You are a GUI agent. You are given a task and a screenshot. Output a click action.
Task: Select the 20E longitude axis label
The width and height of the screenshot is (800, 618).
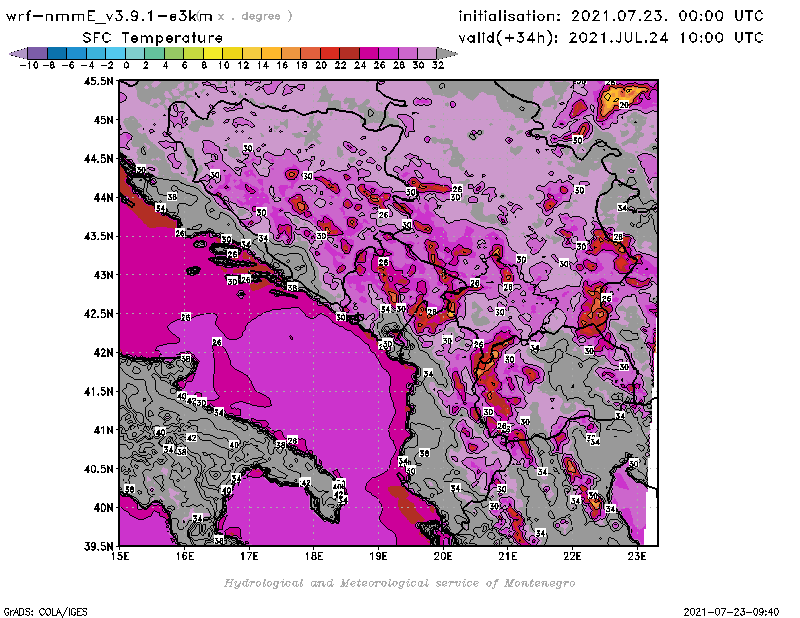pyautogui.click(x=443, y=556)
